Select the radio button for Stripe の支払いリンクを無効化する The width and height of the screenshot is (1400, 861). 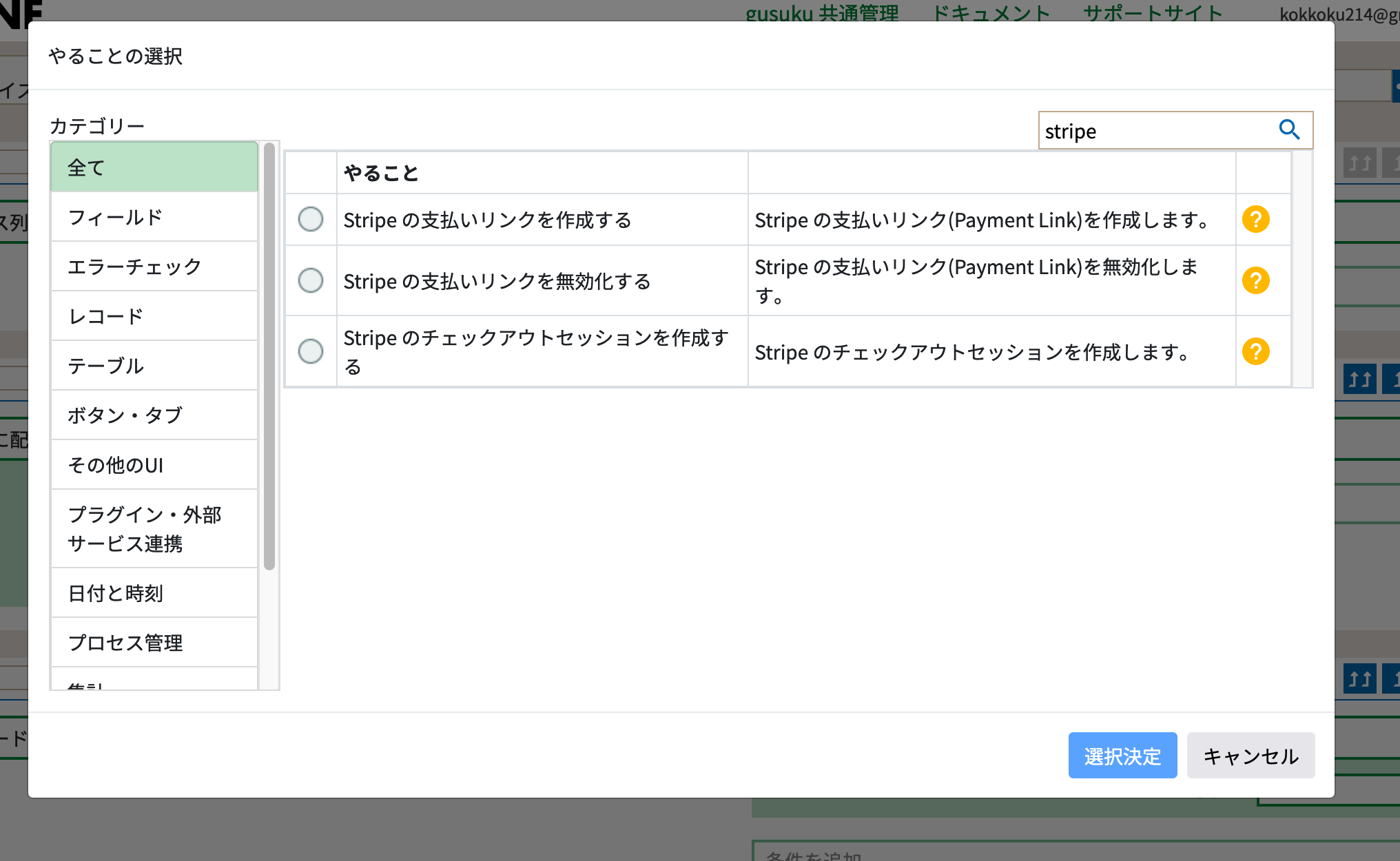coord(311,280)
